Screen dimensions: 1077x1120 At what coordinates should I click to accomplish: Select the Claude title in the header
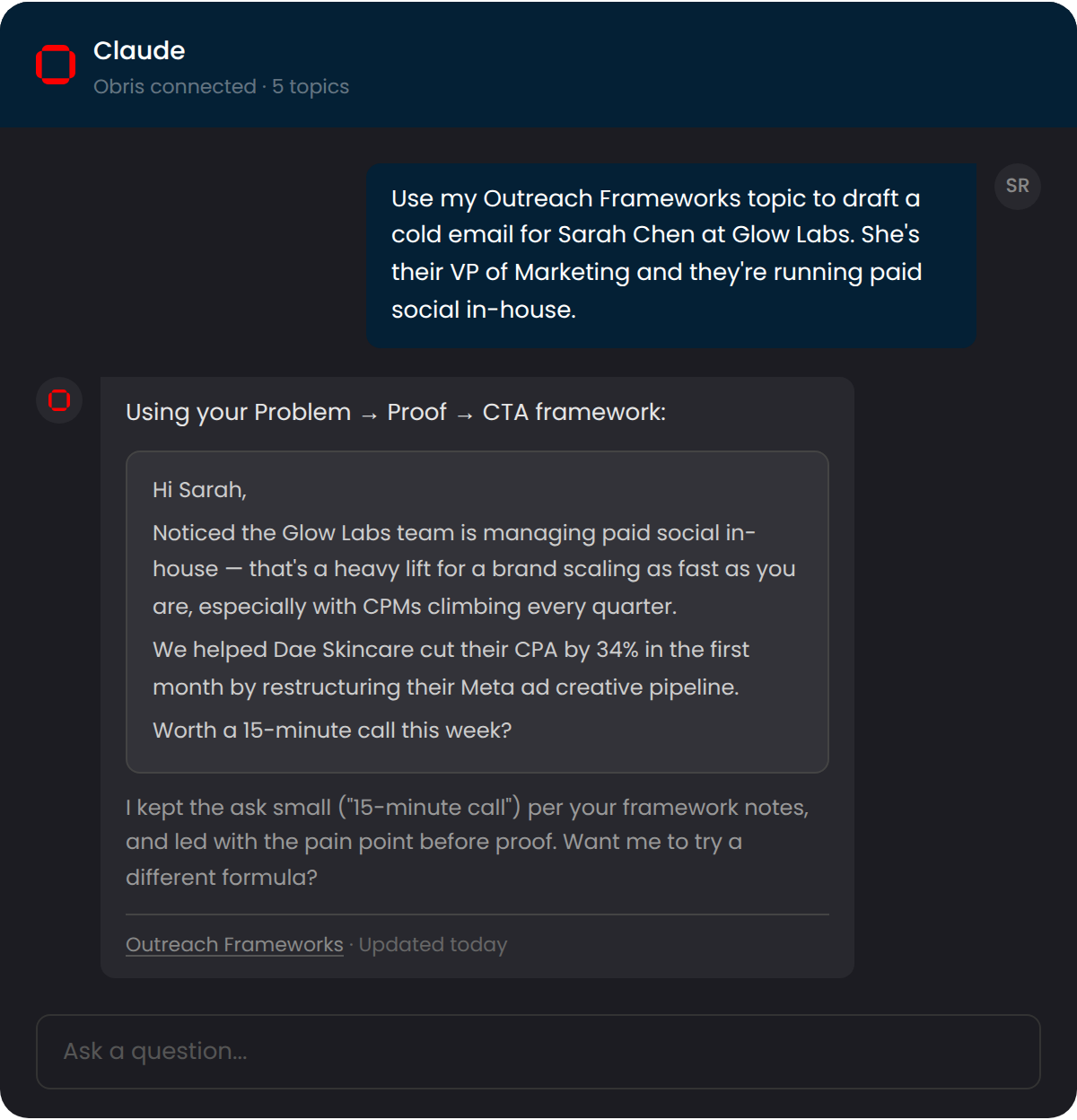pyautogui.click(x=139, y=50)
